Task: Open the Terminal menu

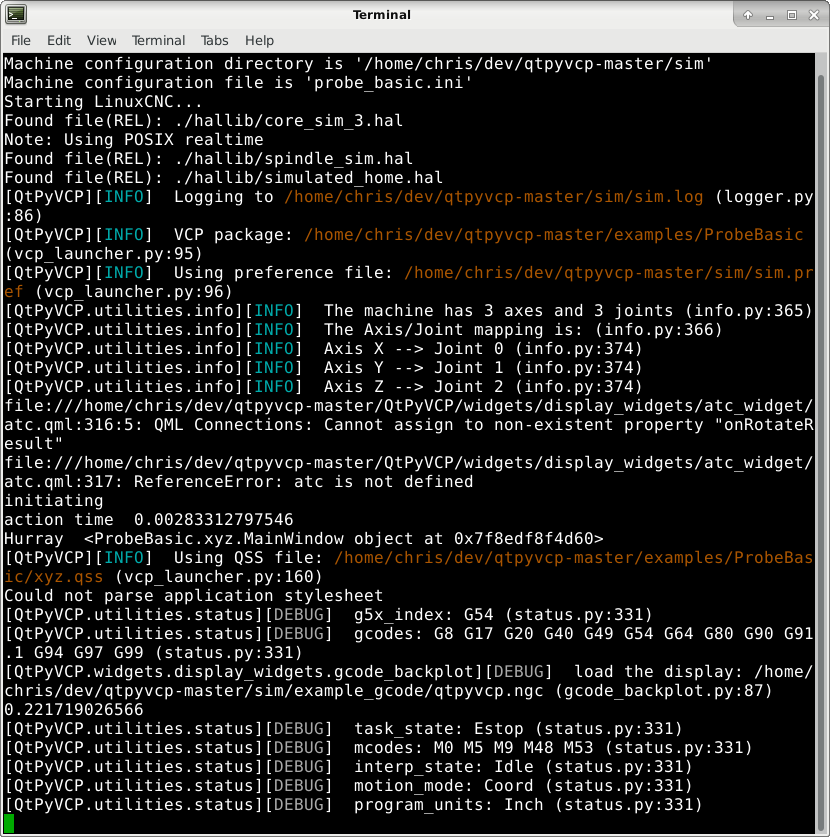Action: coord(158,41)
